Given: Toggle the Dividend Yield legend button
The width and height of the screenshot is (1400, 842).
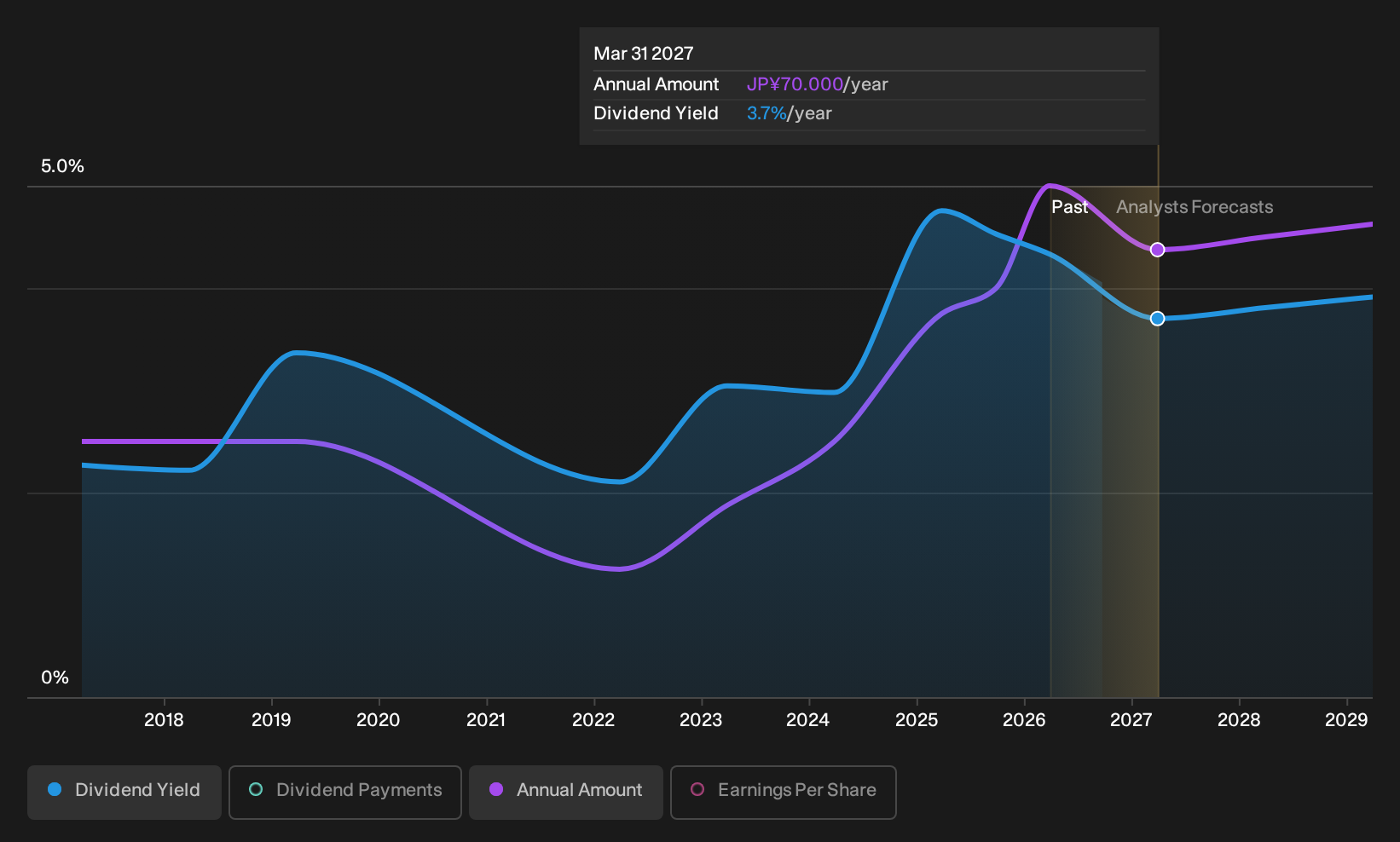Looking at the screenshot, I should pyautogui.click(x=124, y=792).
